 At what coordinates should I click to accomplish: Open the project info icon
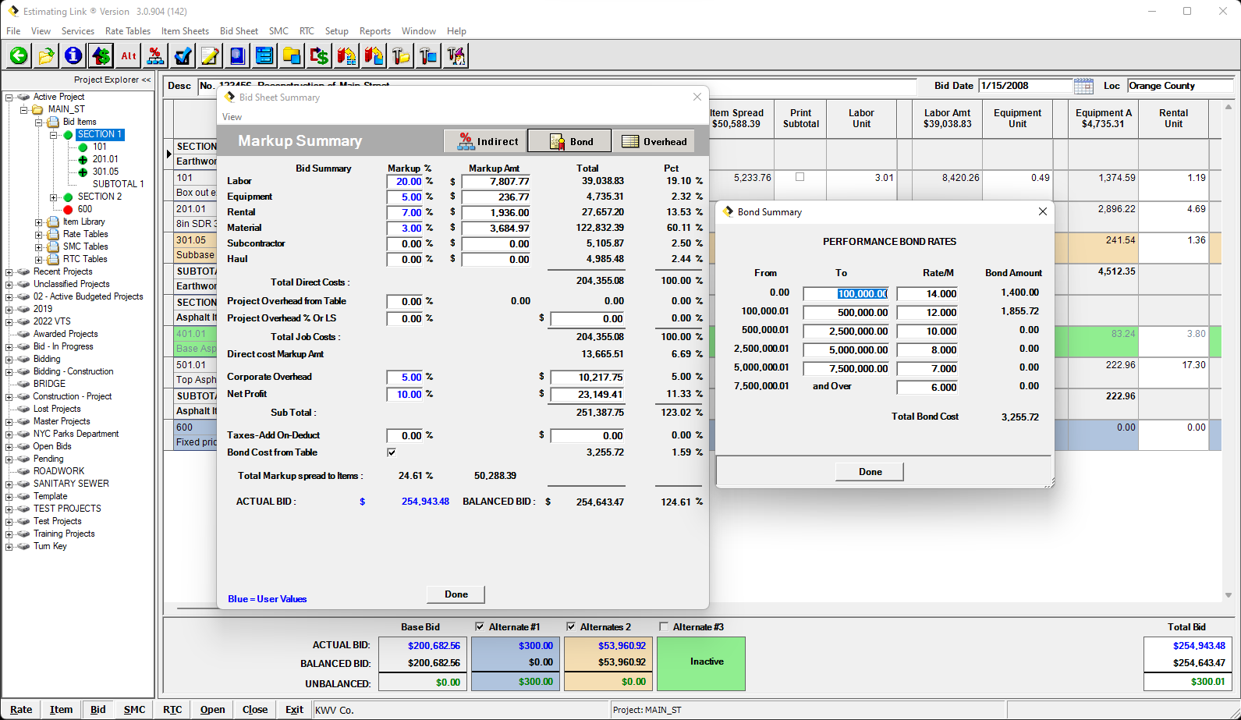72,56
